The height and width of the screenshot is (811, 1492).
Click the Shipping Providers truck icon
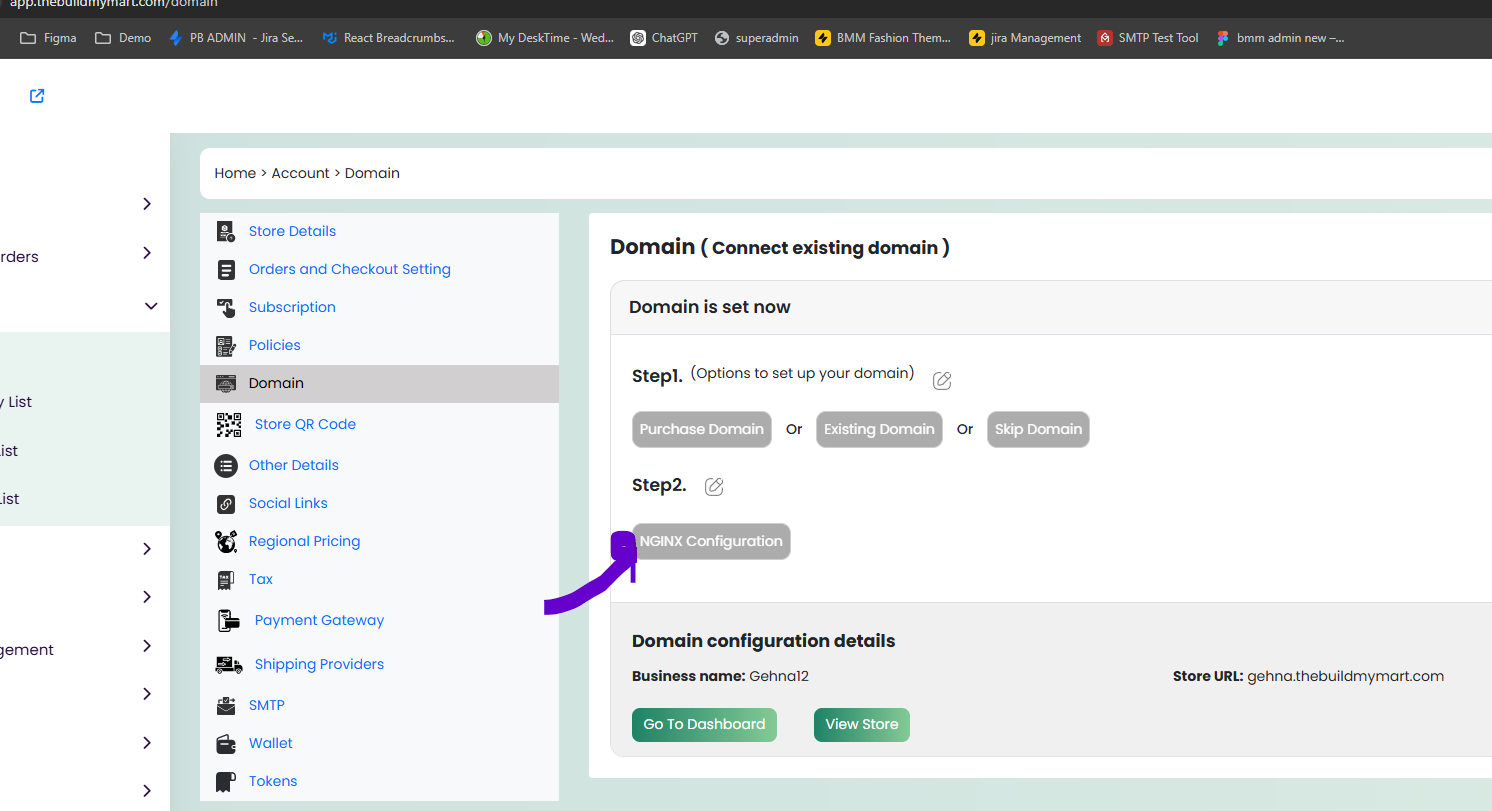pos(229,664)
